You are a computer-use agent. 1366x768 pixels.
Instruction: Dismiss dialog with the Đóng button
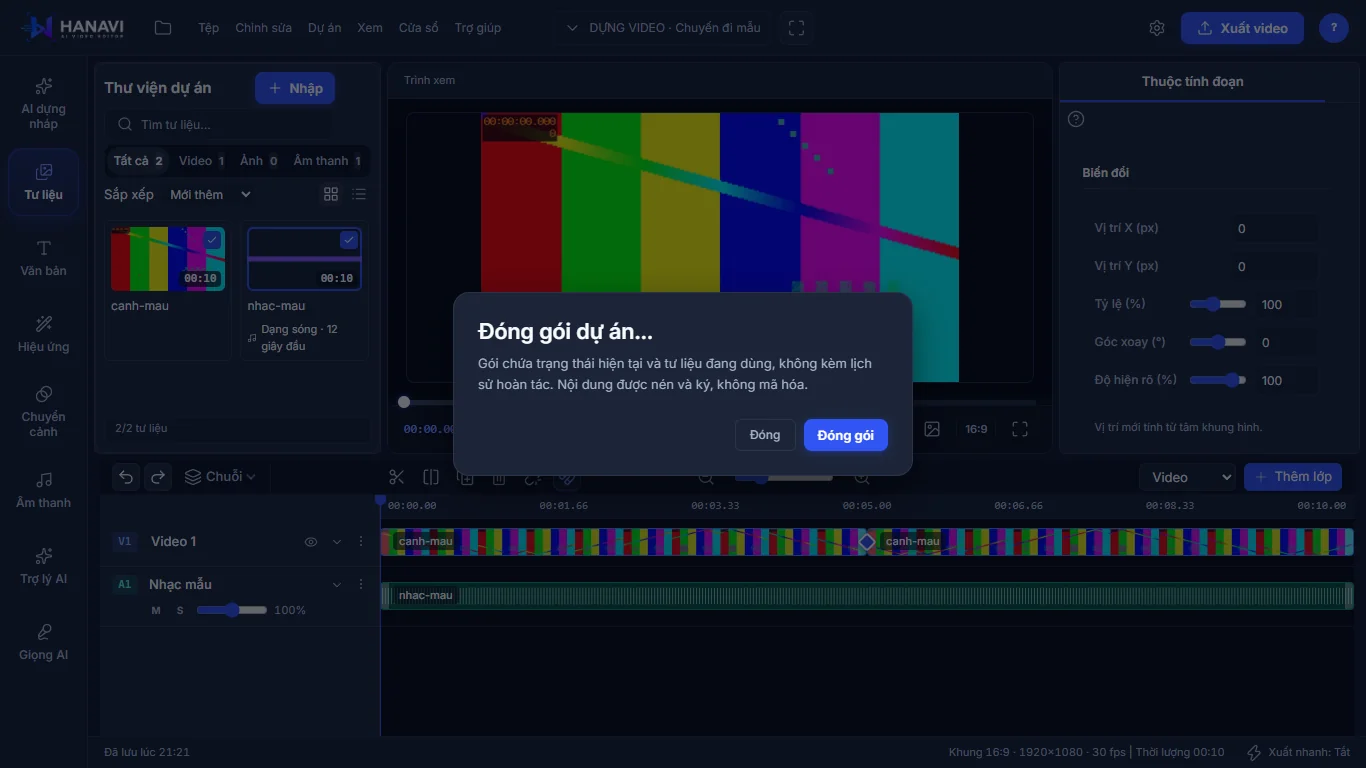coord(765,435)
